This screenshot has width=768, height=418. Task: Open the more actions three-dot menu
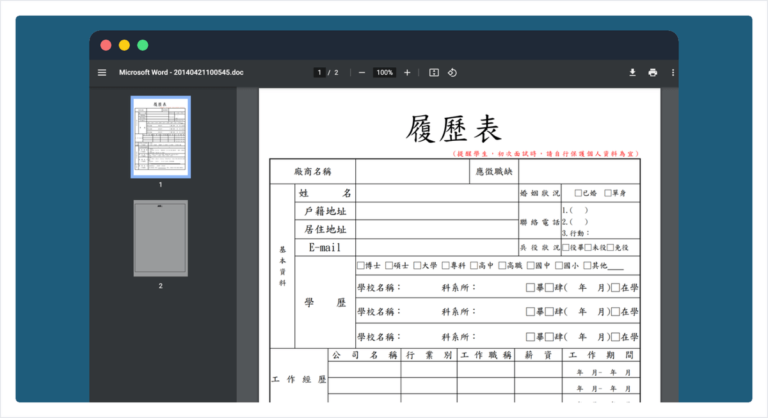pyautogui.click(x=672, y=73)
